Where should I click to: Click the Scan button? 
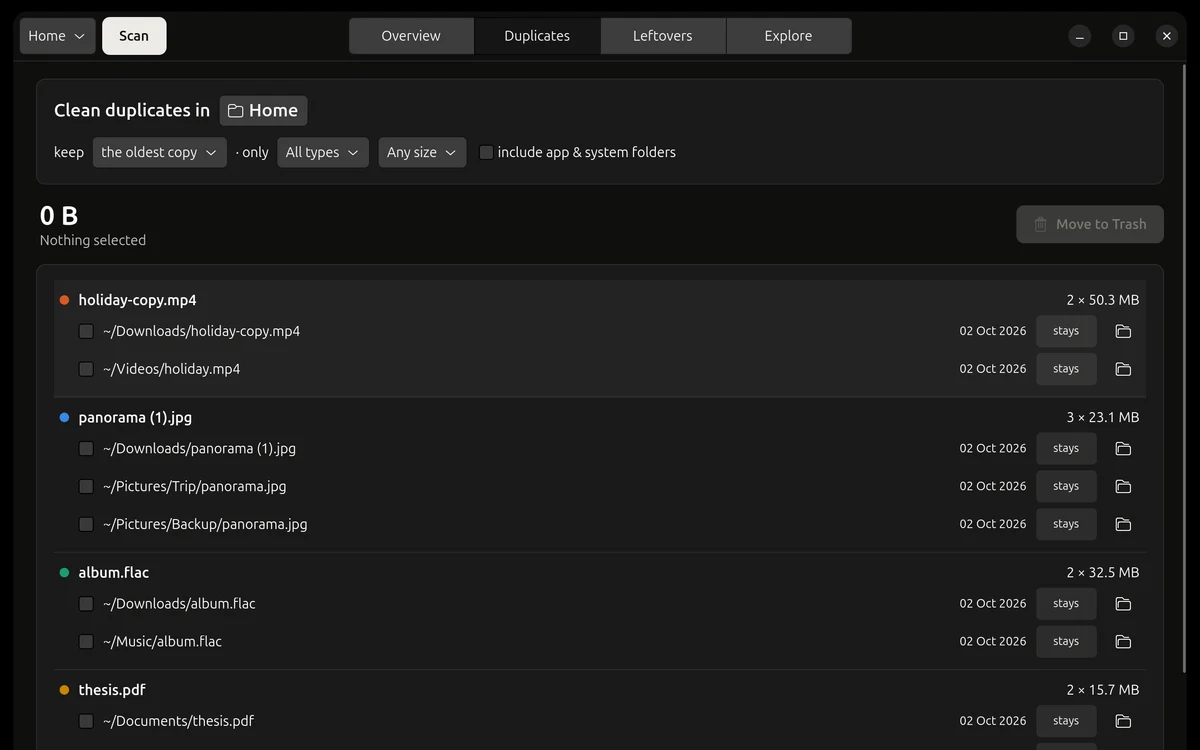tap(134, 36)
